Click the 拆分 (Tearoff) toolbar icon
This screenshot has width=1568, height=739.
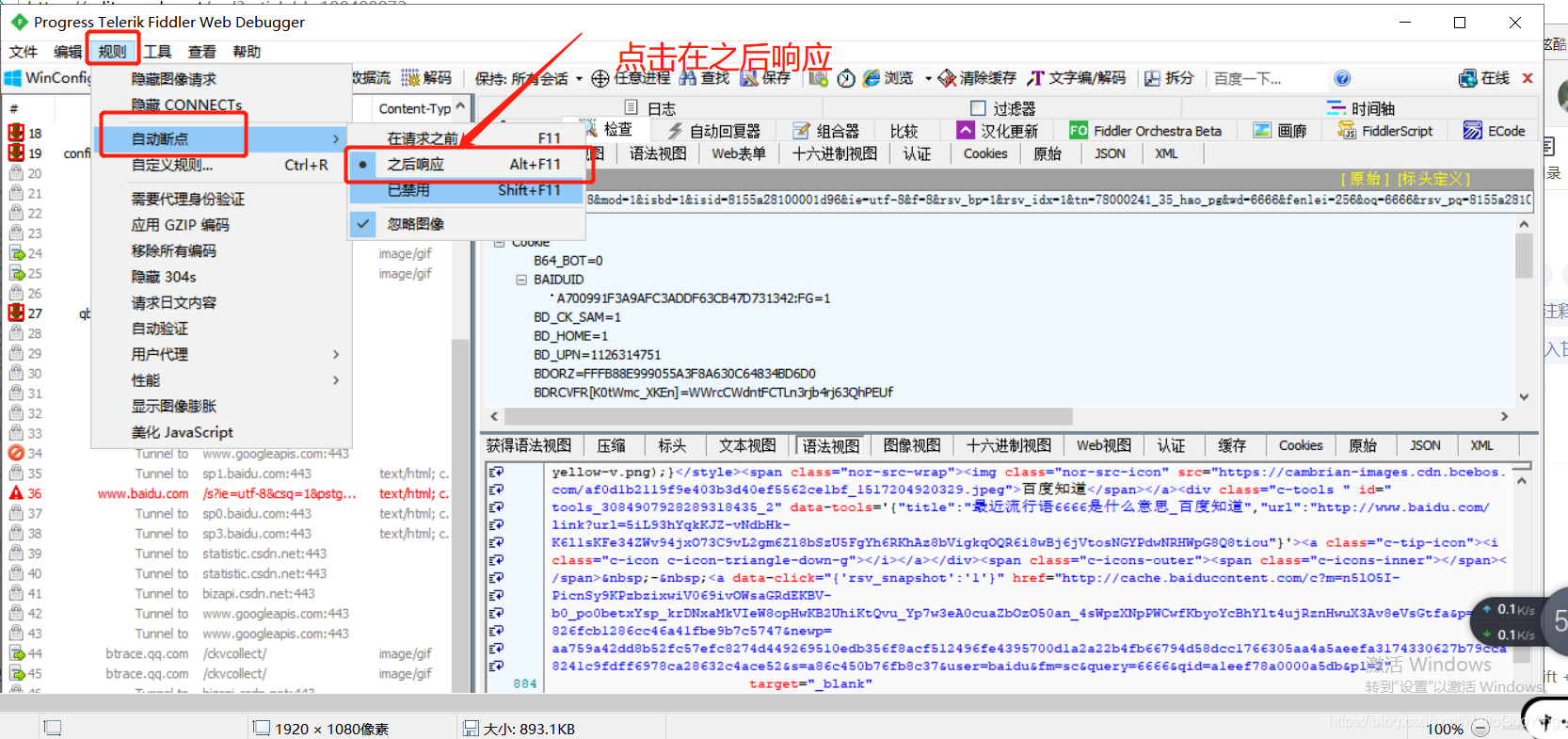1153,78
